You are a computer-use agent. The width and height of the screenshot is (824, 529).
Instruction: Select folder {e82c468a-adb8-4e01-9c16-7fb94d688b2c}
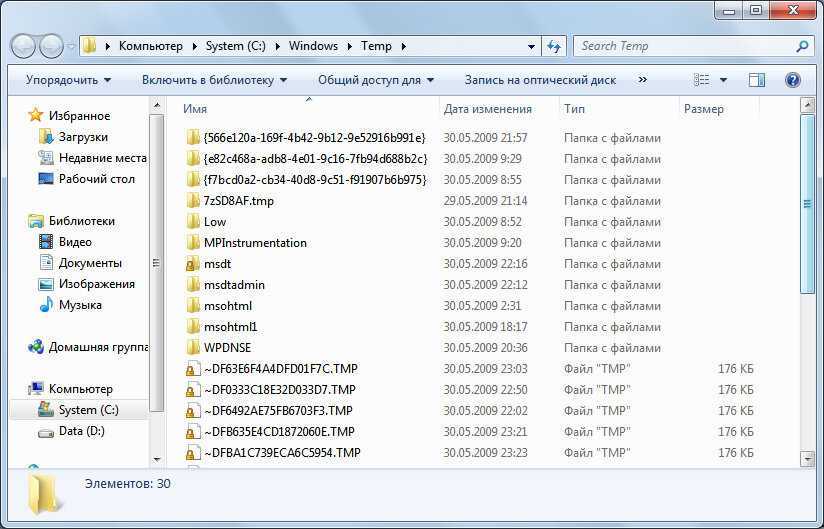coord(315,159)
